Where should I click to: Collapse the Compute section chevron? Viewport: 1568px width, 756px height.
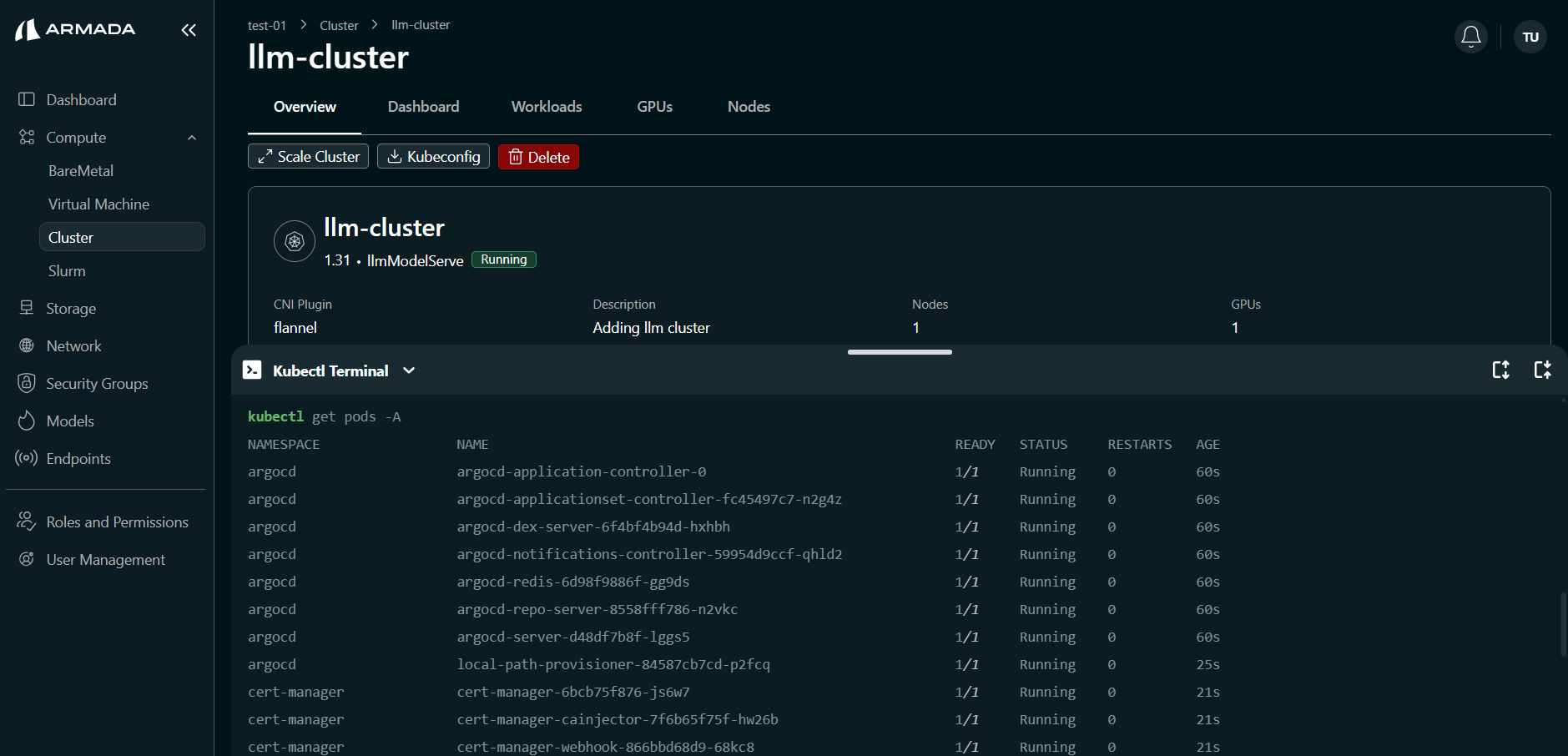click(x=192, y=138)
